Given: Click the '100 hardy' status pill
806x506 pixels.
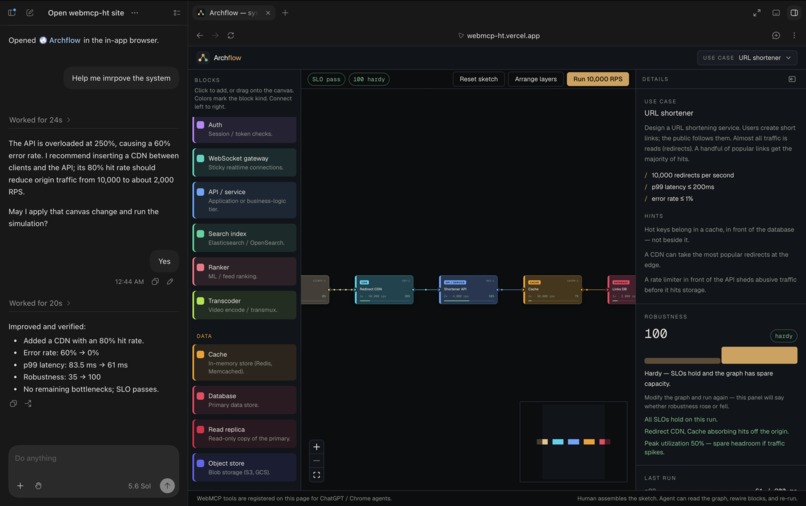Looking at the screenshot, I should (369, 79).
